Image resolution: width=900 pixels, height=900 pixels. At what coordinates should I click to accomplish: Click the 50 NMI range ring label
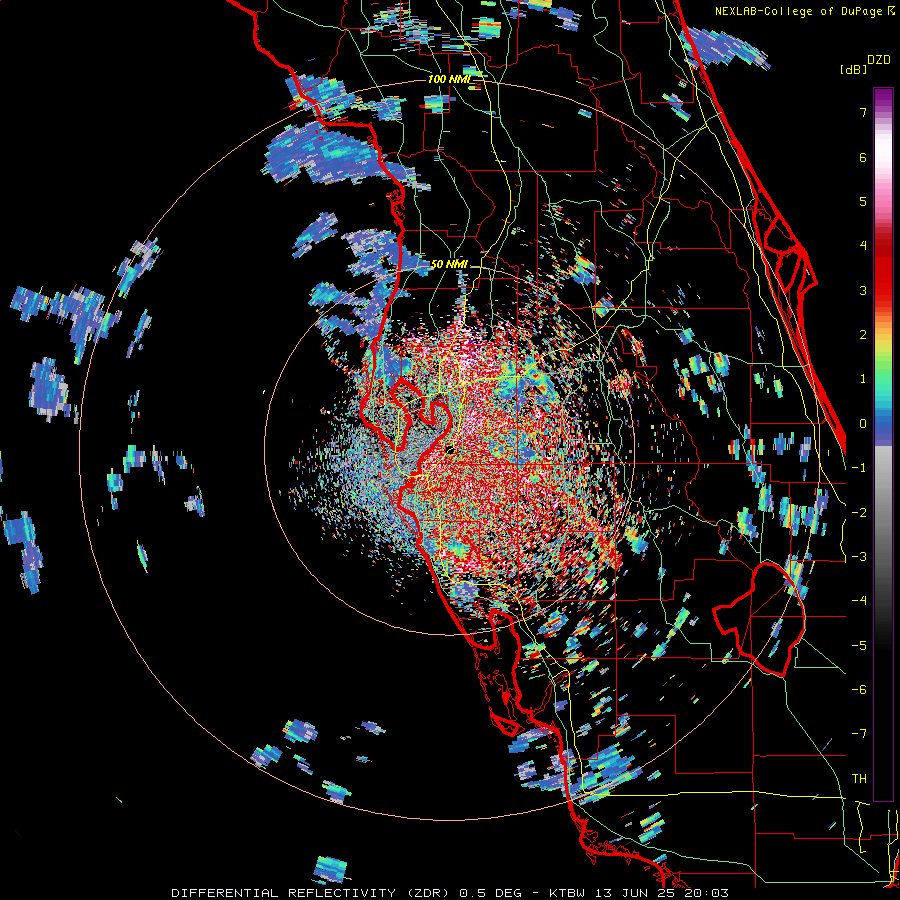tap(449, 264)
